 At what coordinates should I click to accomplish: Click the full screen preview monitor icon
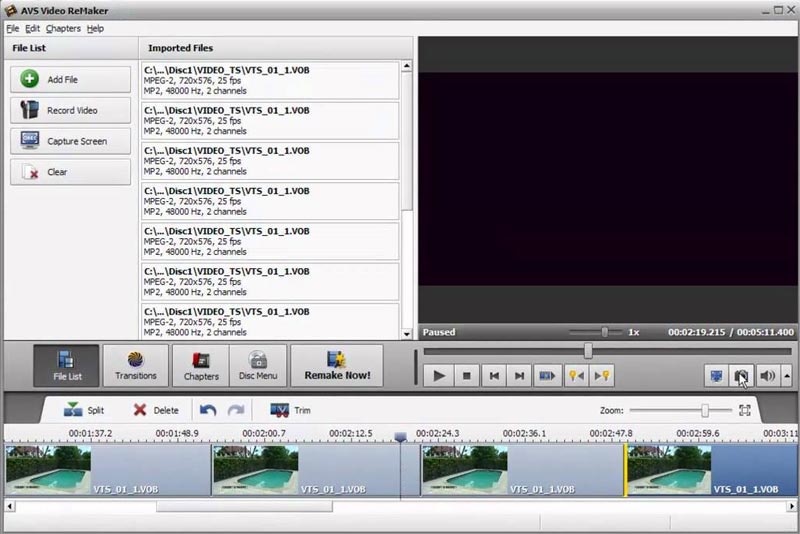716,376
